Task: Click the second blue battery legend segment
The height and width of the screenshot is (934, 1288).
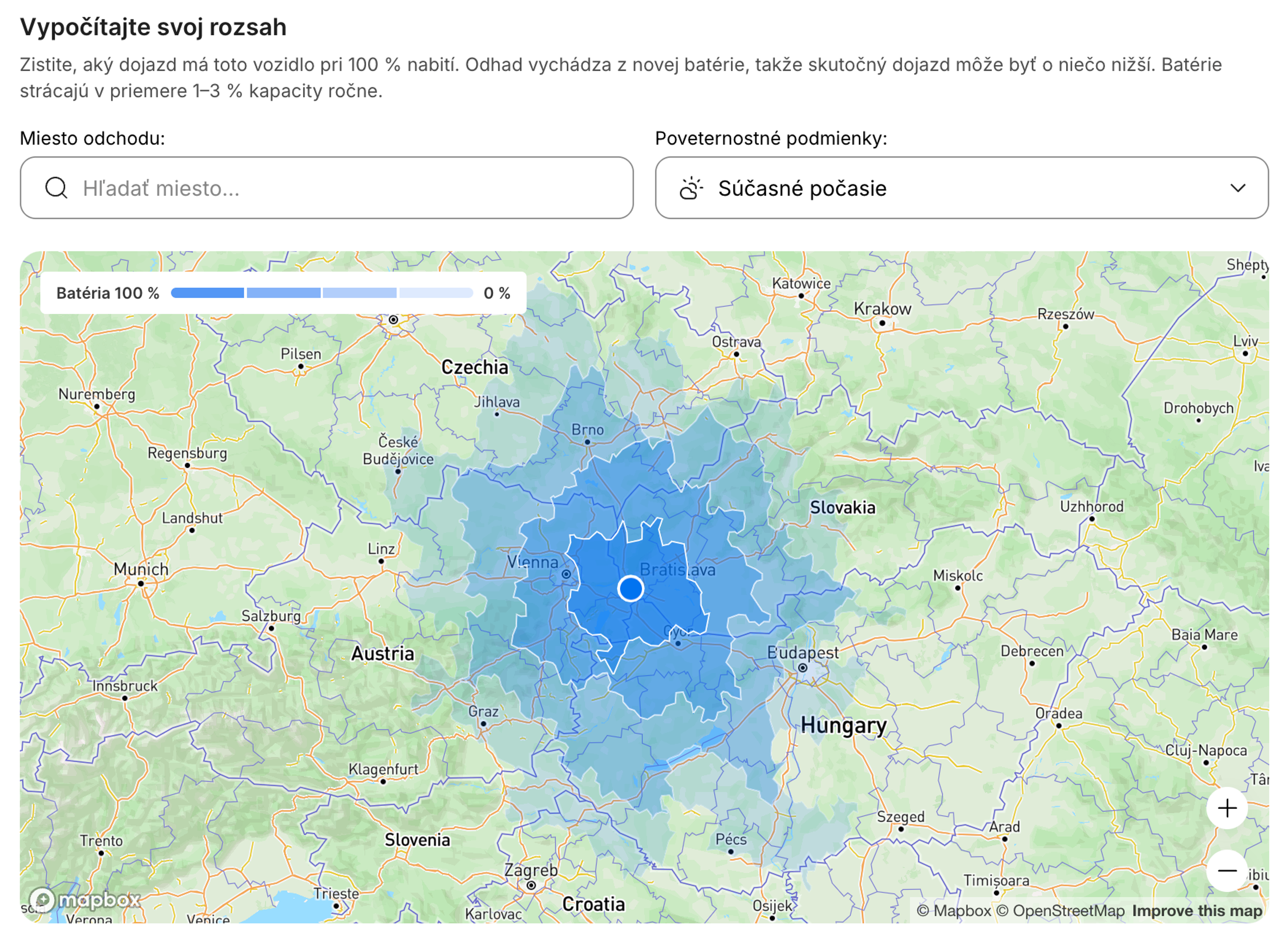Action: [x=283, y=293]
